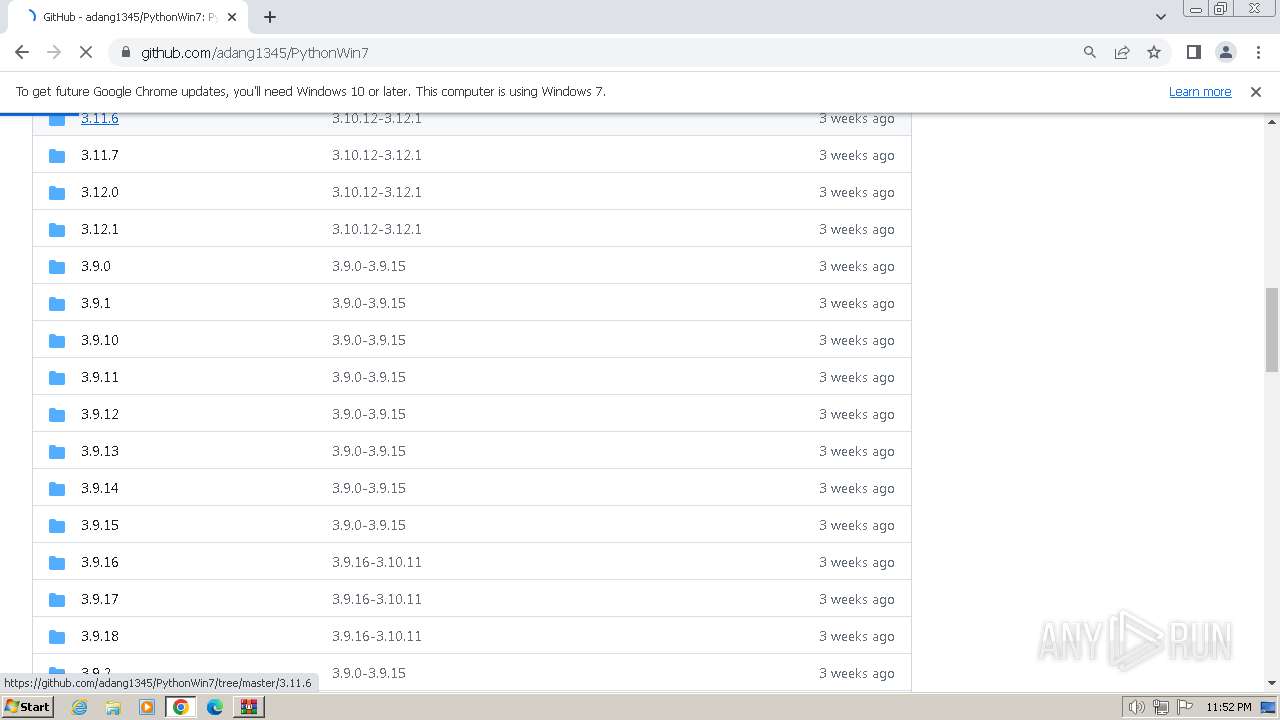Image resolution: width=1280 pixels, height=720 pixels.
Task: Open the 3.9.15 folder
Action: [100, 525]
